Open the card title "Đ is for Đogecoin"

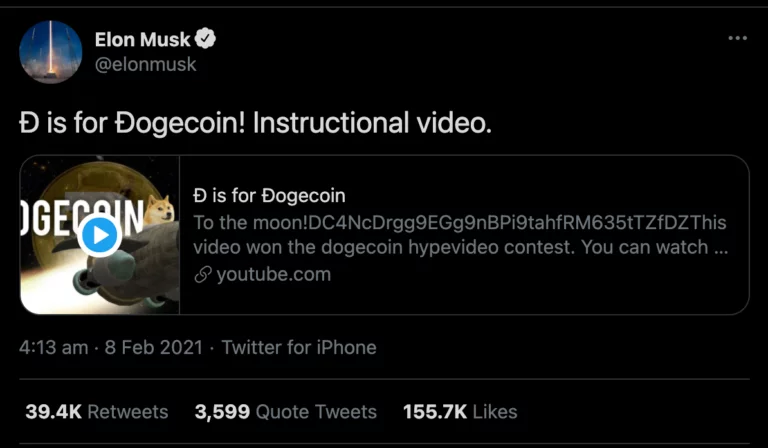(269, 195)
